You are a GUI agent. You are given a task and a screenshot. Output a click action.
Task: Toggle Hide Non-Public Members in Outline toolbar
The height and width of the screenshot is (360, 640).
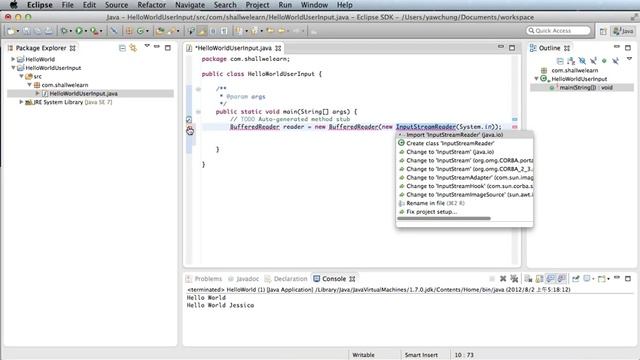click(604, 61)
